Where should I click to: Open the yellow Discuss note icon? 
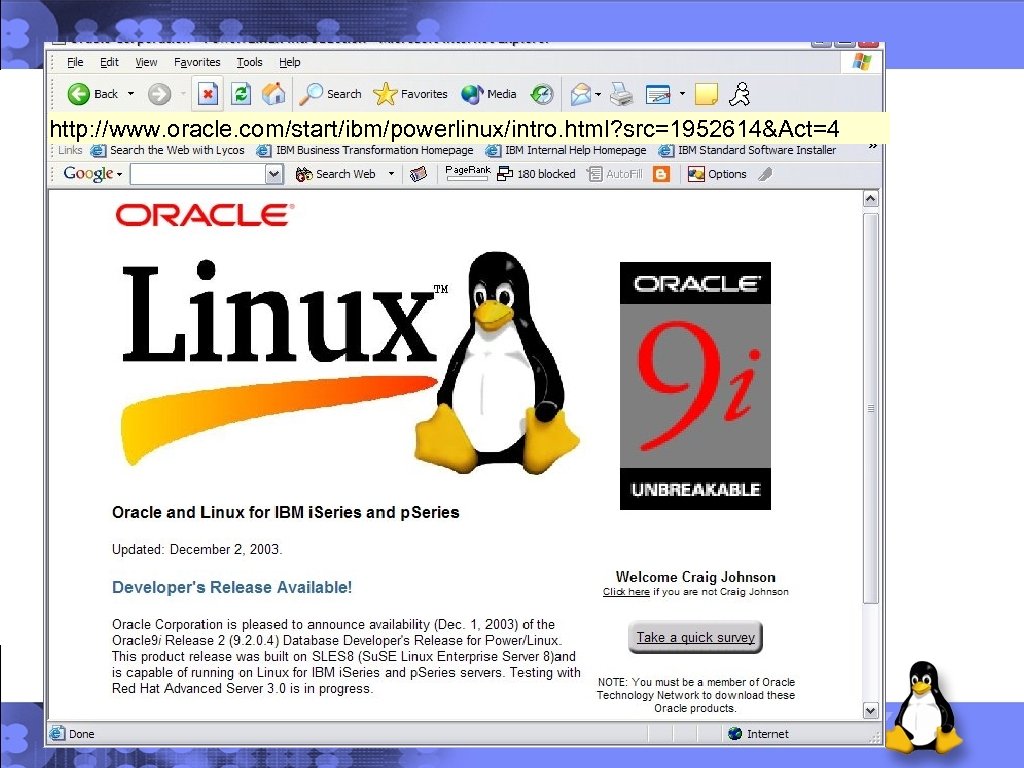(x=706, y=94)
